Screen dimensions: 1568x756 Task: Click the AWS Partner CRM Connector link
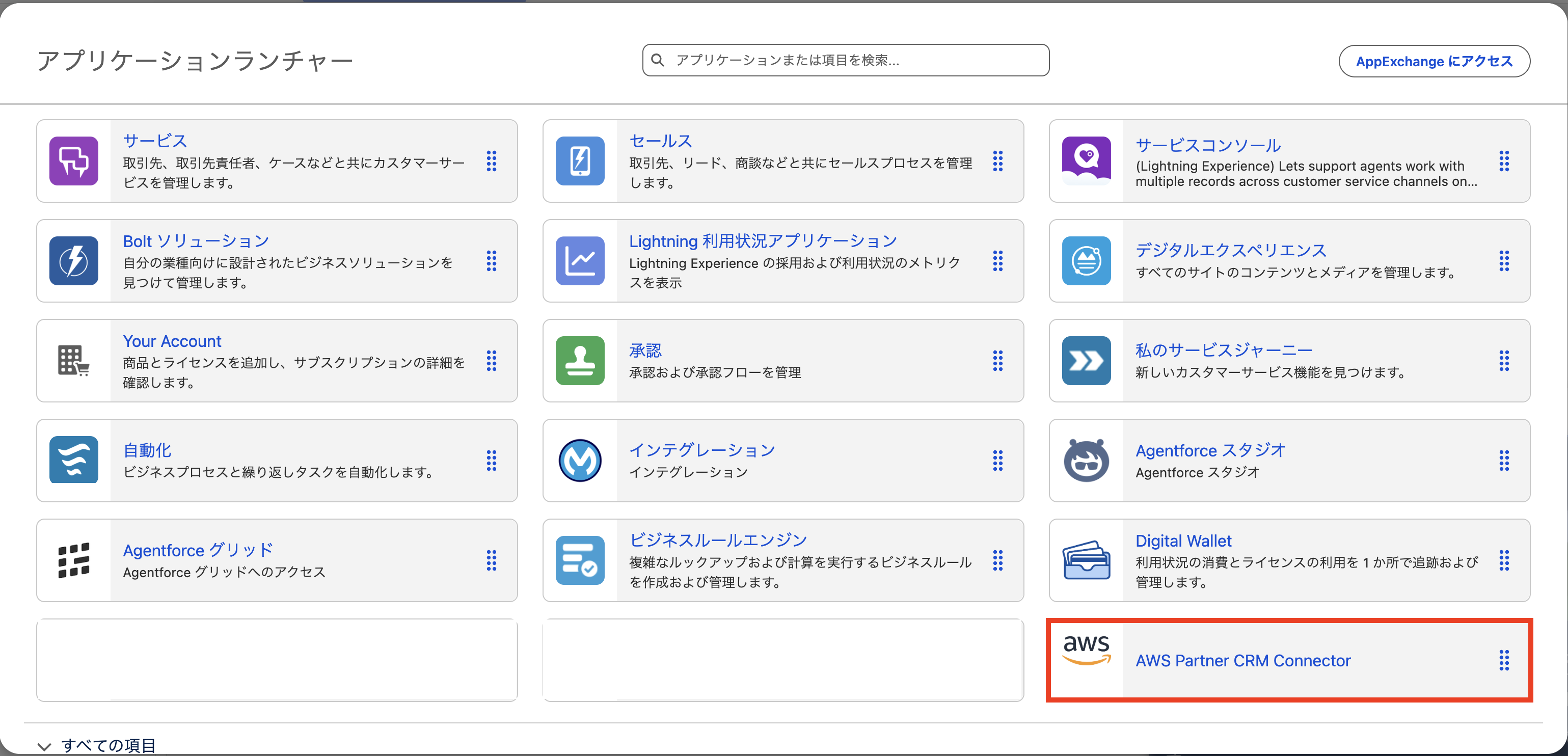pyautogui.click(x=1242, y=660)
